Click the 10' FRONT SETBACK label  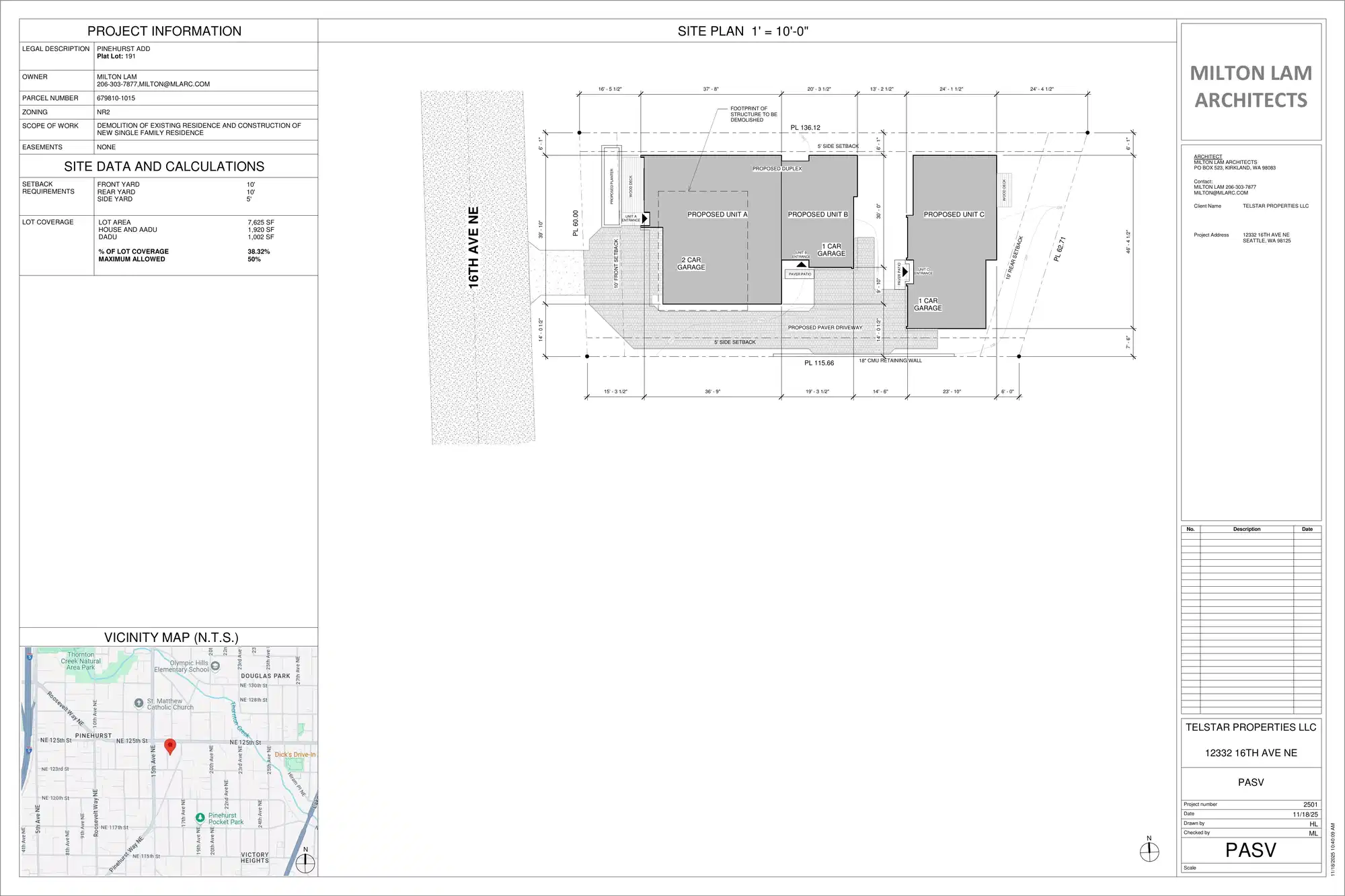(x=616, y=263)
